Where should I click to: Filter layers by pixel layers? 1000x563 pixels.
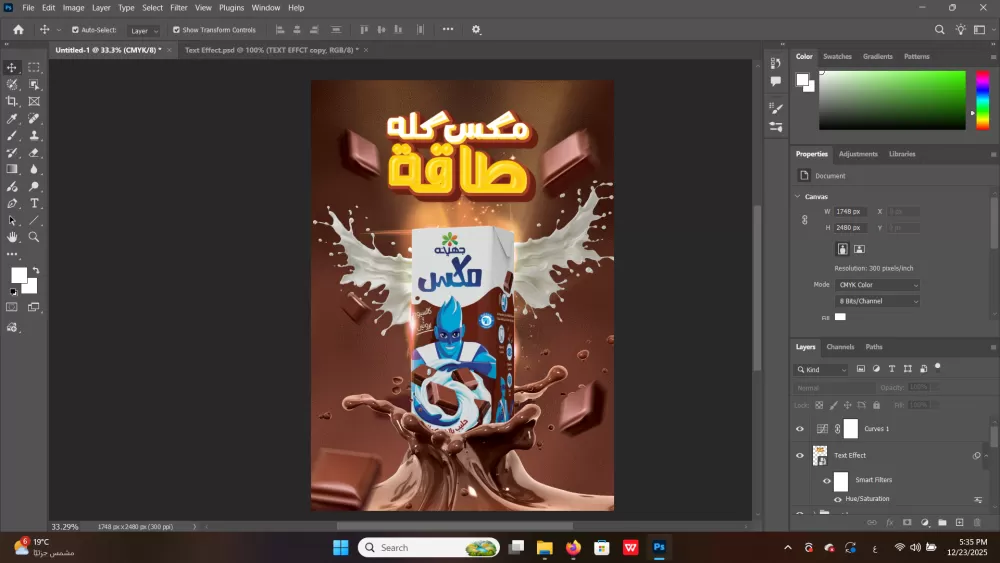(860, 369)
